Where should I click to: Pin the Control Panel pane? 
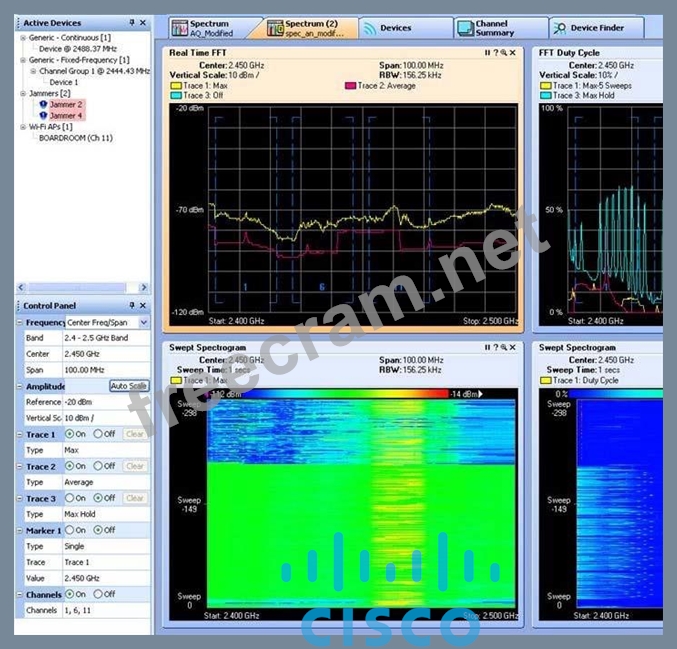(x=131, y=305)
